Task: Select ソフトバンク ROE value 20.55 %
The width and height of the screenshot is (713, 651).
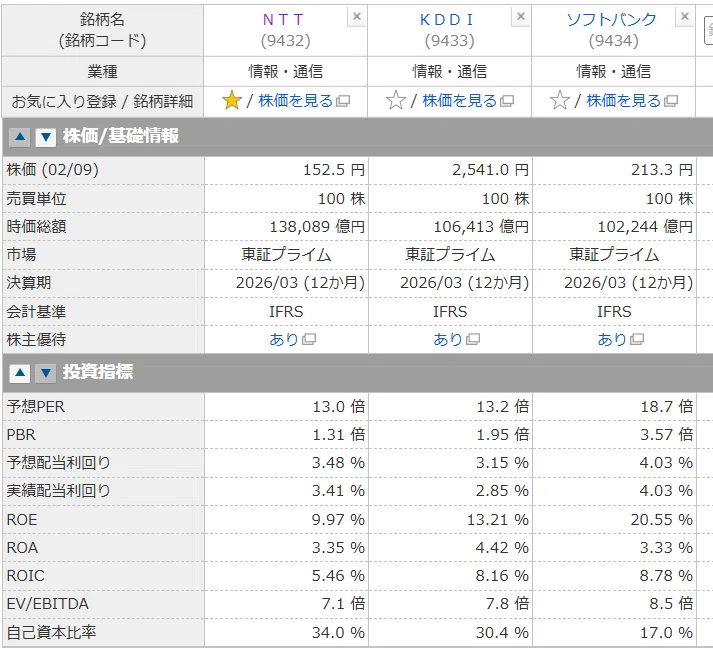Action: click(662, 519)
